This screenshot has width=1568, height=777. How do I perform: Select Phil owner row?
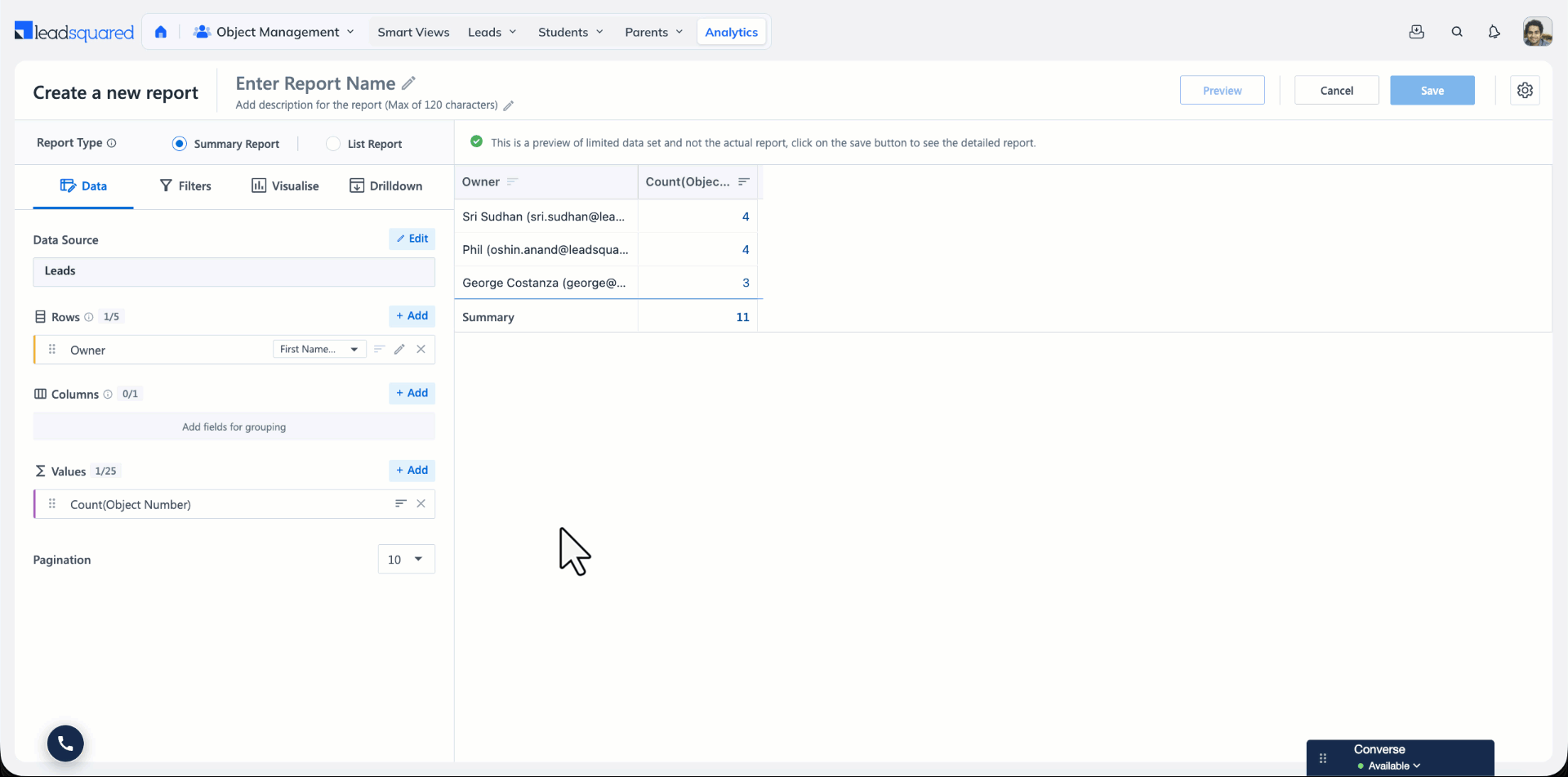(546, 249)
